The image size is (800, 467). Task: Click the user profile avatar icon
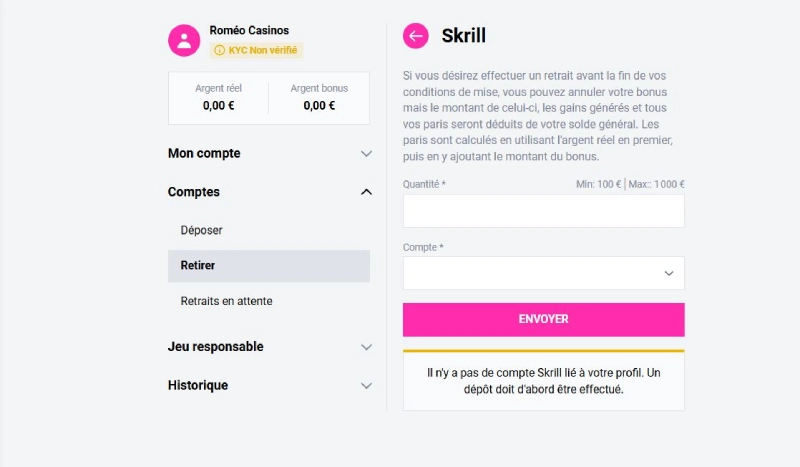click(184, 39)
